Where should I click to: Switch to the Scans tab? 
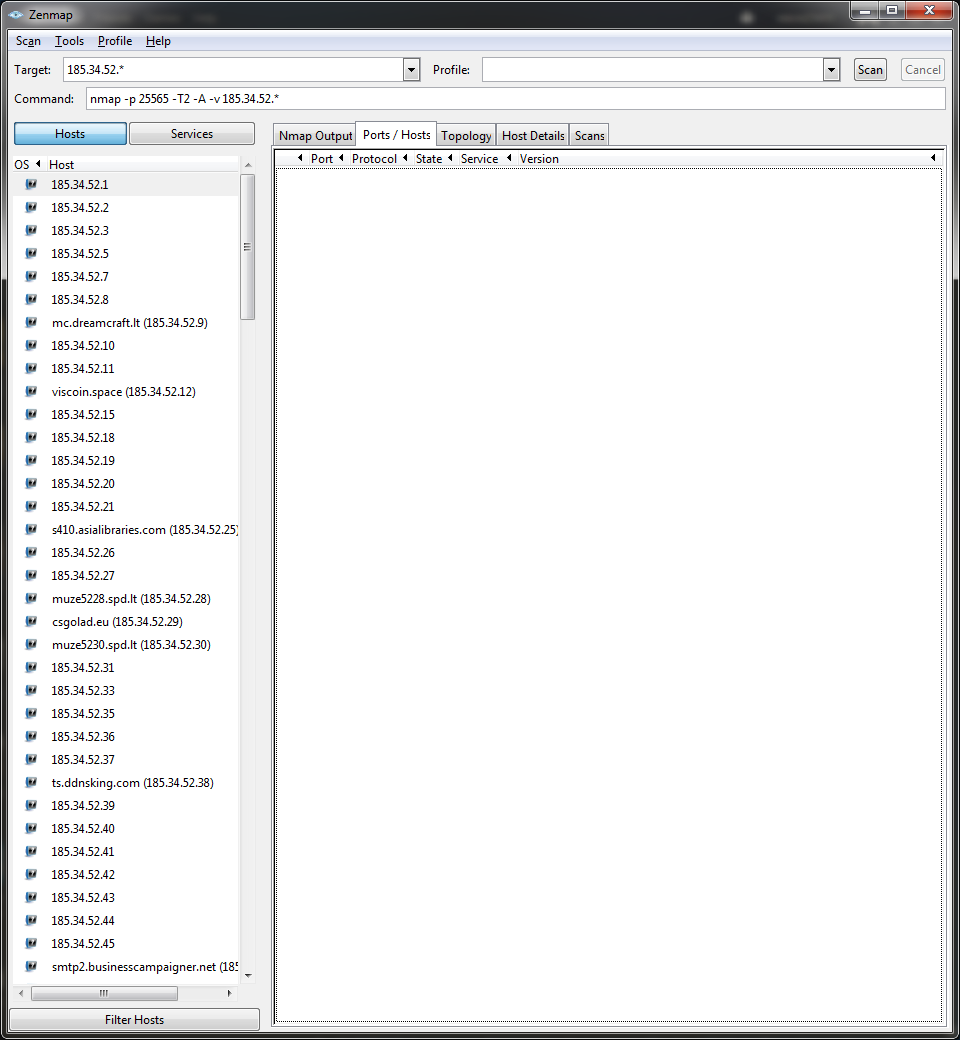pyautogui.click(x=589, y=135)
